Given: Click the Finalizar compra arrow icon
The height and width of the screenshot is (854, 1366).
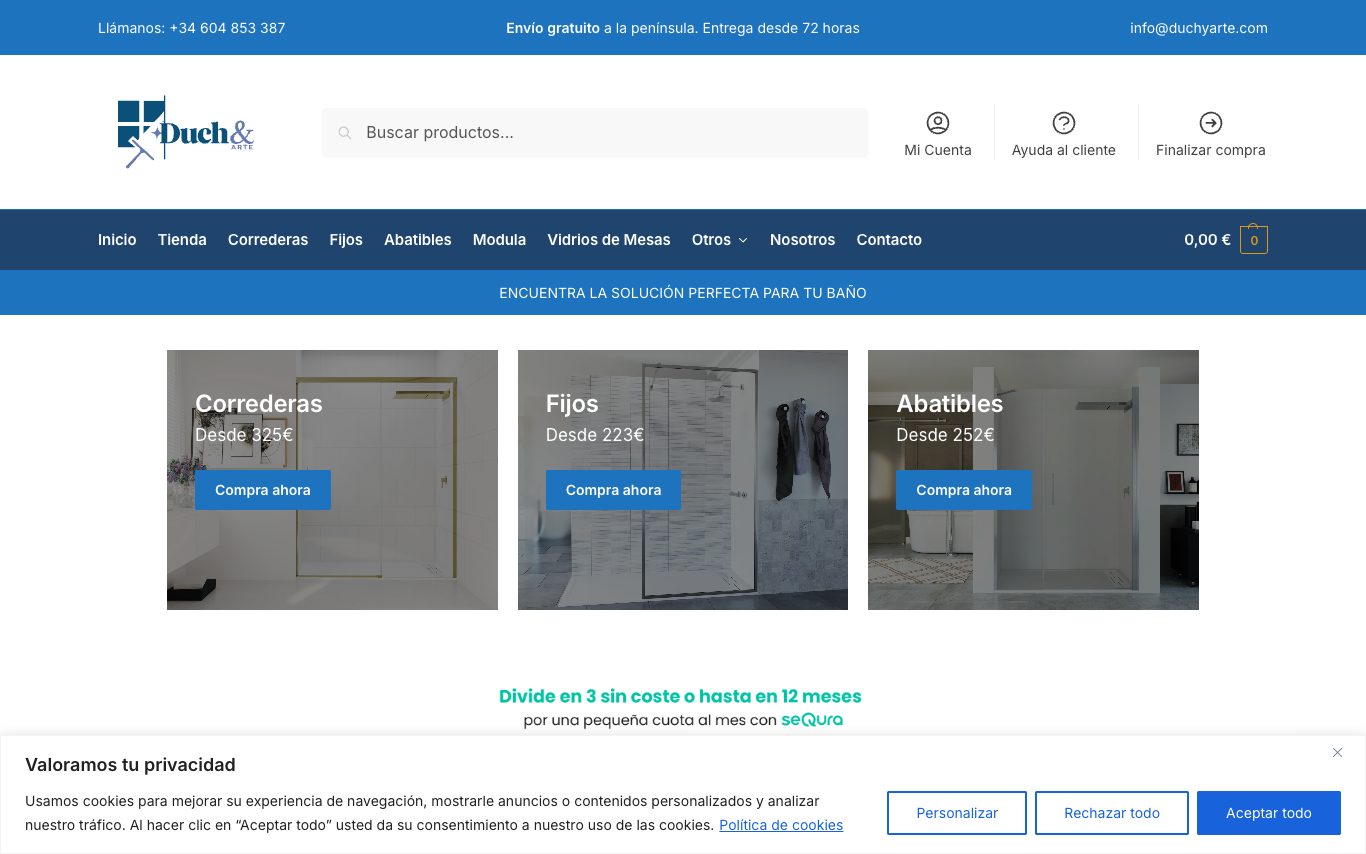Looking at the screenshot, I should pos(1211,123).
